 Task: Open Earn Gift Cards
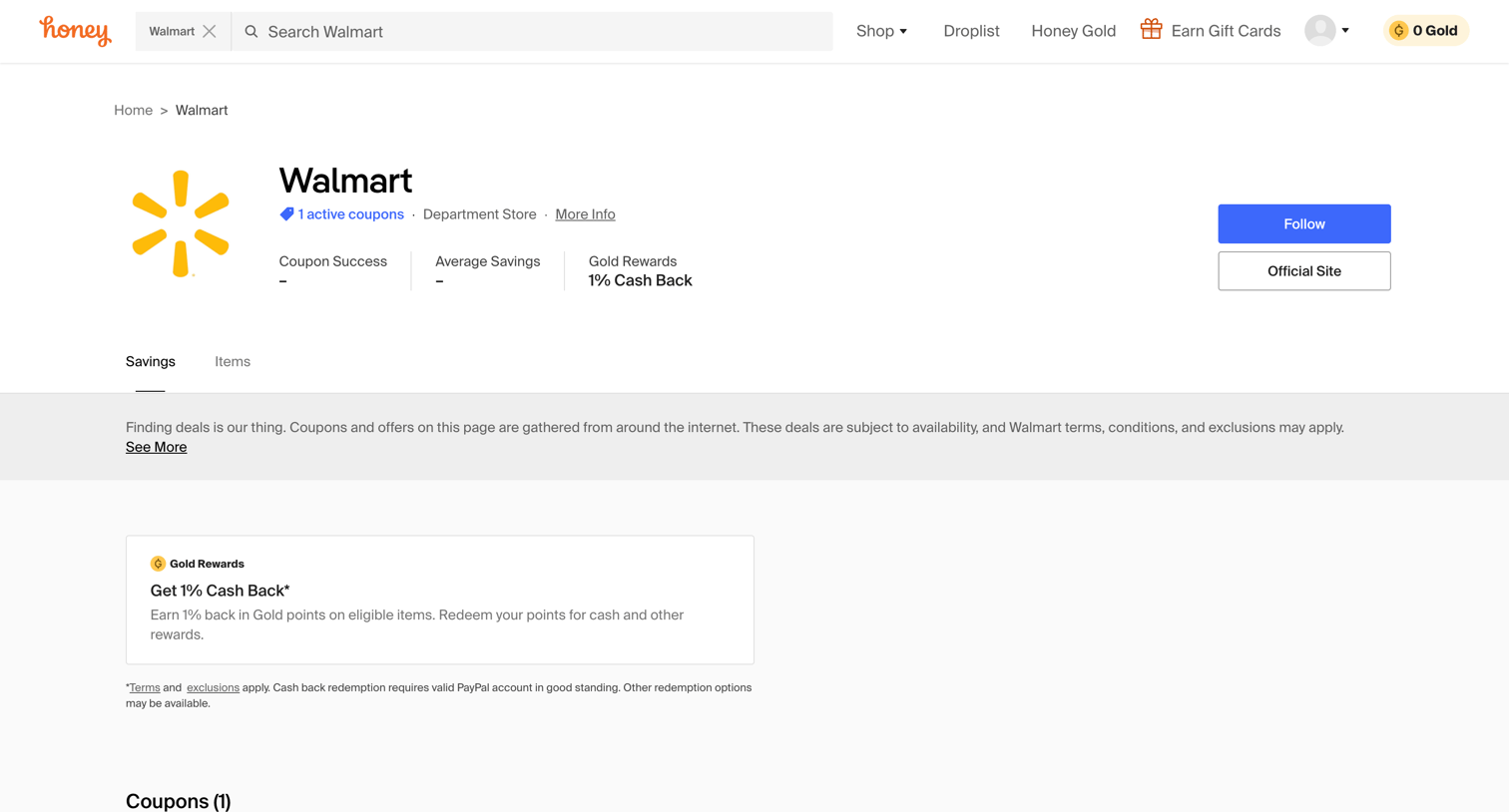[x=1226, y=31]
